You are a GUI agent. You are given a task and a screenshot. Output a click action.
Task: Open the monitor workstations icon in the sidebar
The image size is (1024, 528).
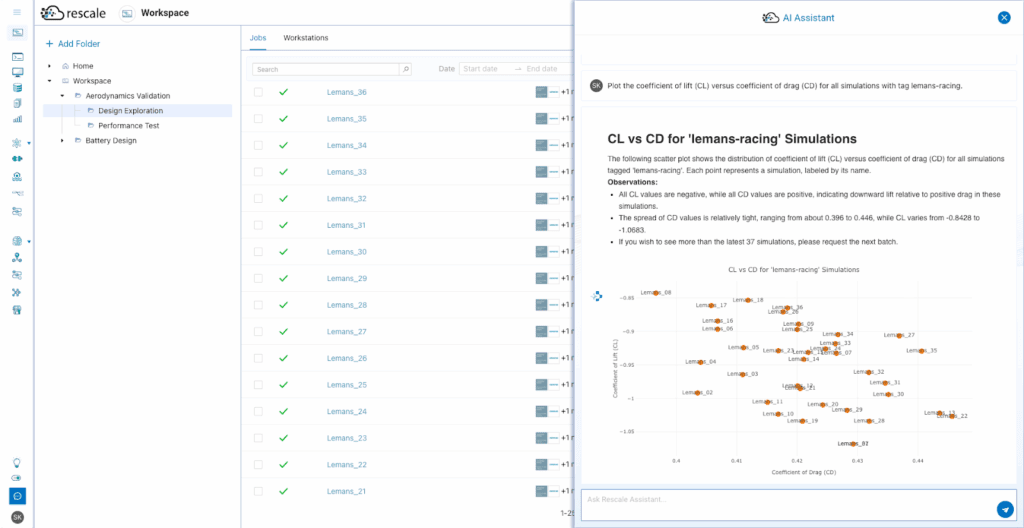click(x=17, y=73)
